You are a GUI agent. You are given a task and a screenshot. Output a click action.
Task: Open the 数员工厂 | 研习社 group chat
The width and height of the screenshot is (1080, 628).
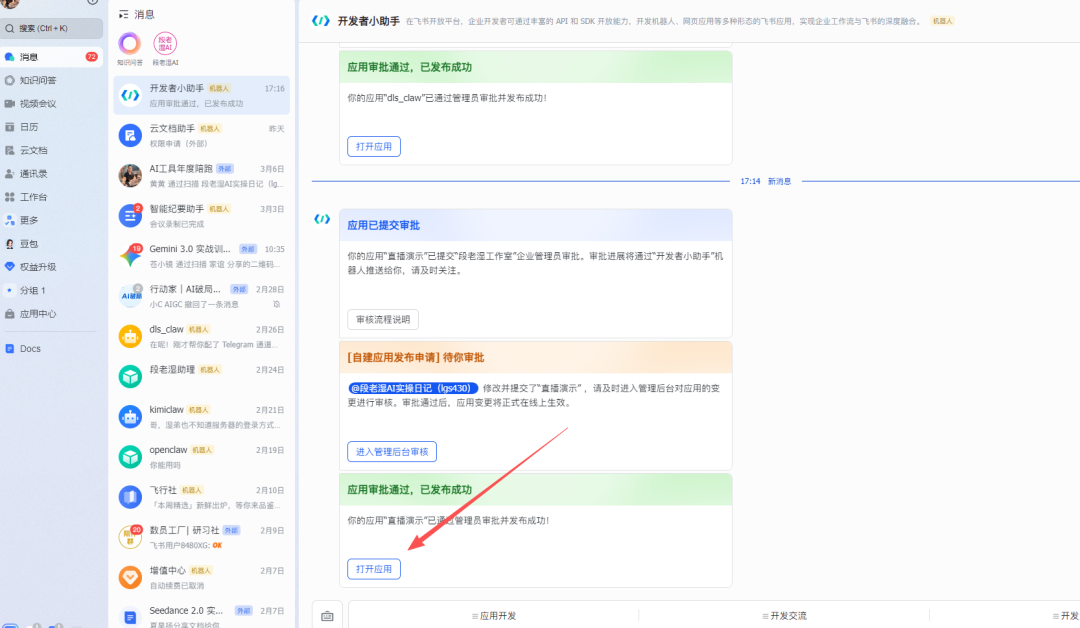point(202,537)
